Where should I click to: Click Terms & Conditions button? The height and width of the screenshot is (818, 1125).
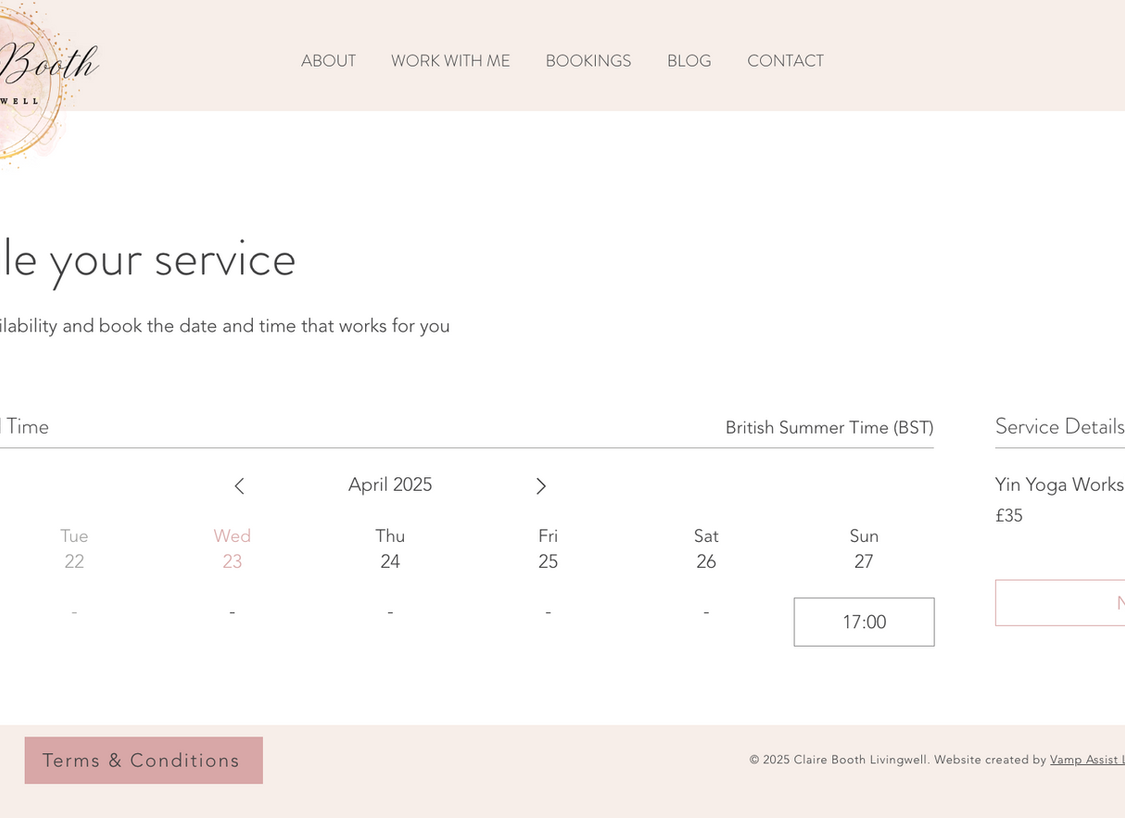coord(143,760)
